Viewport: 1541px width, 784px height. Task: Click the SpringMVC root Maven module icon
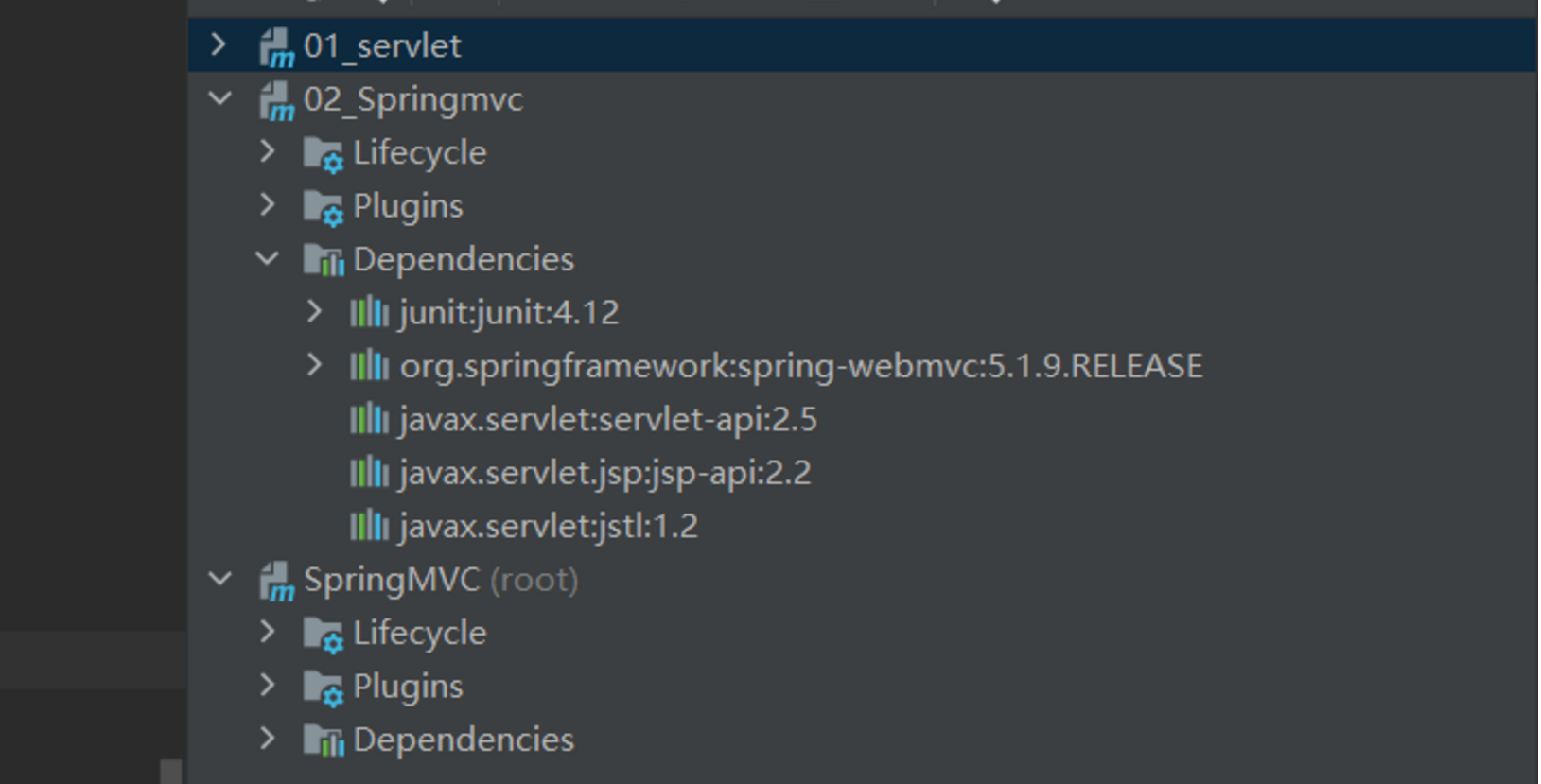(276, 581)
